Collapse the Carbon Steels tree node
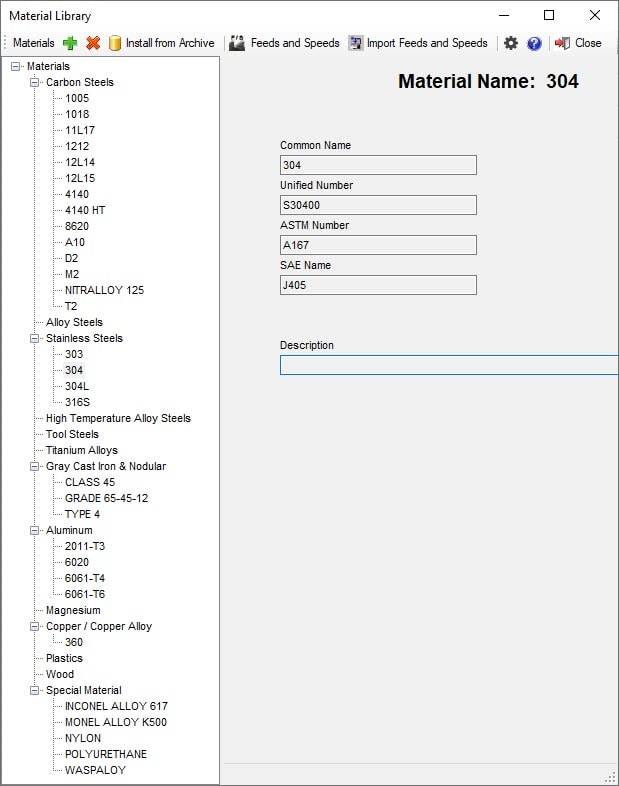This screenshot has height=786, width=619. point(35,82)
